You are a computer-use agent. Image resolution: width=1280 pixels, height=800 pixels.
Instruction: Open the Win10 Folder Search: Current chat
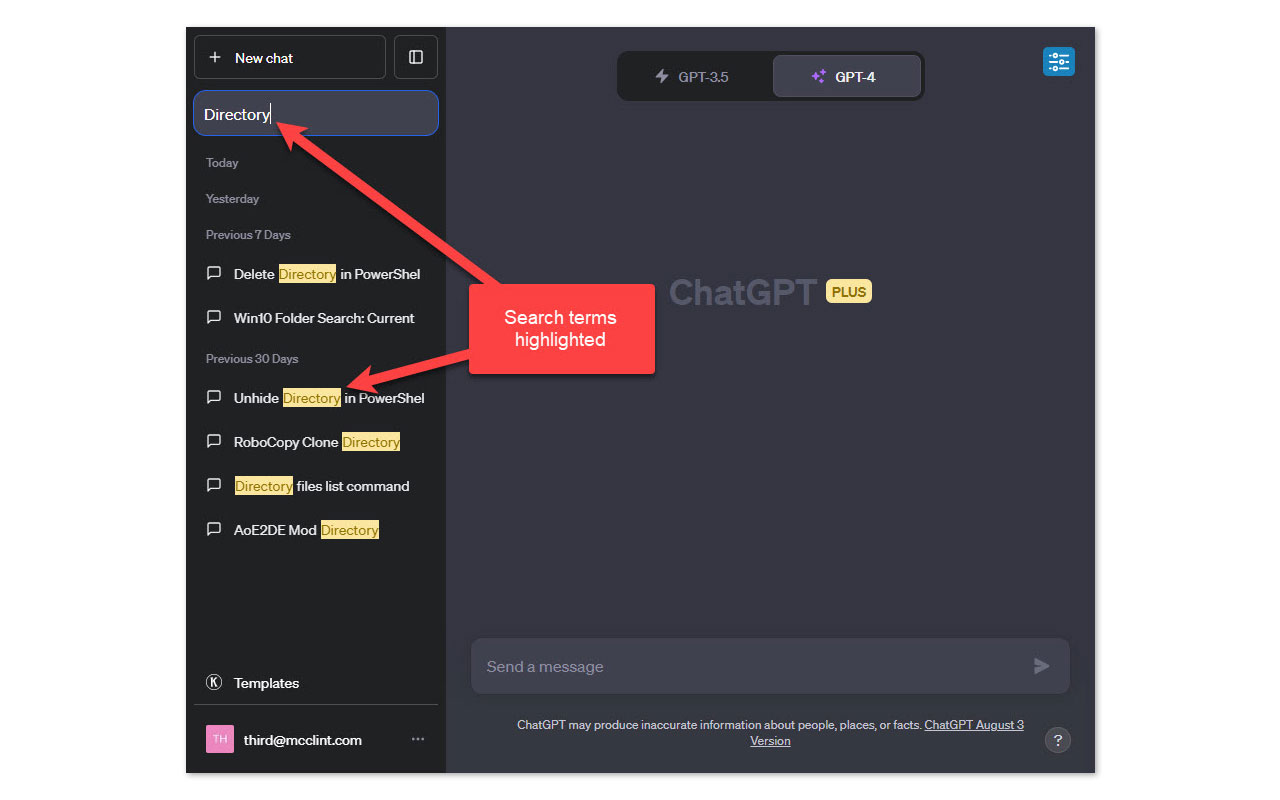(316, 318)
